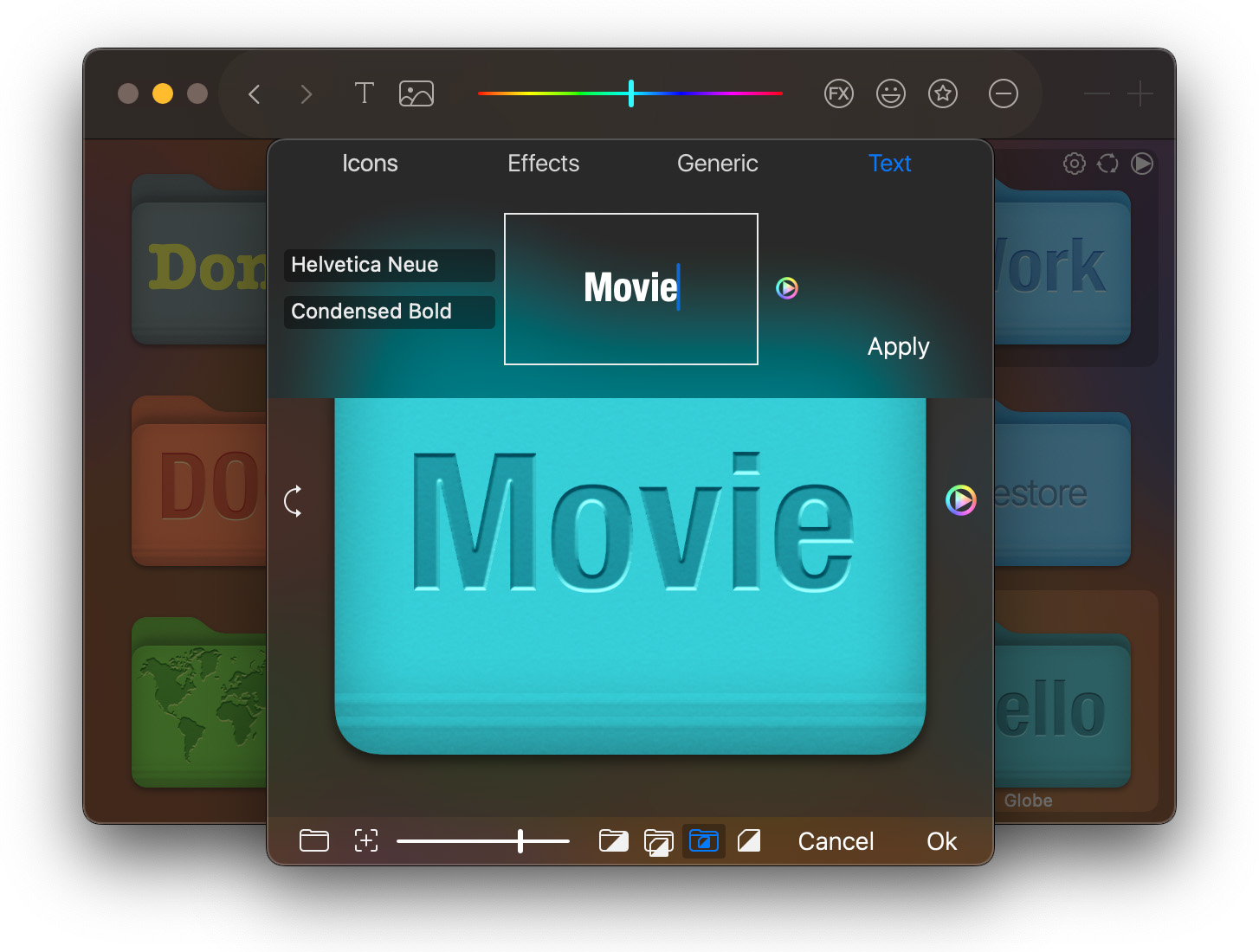
Task: Toggle the first folder-overlay style option
Action: coord(614,840)
